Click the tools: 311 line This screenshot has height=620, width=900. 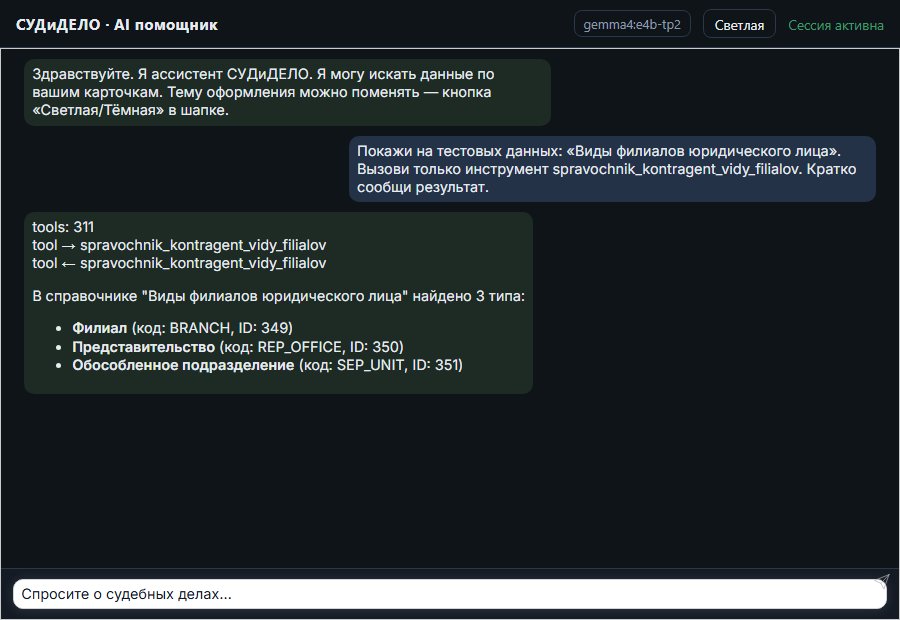coord(63,227)
